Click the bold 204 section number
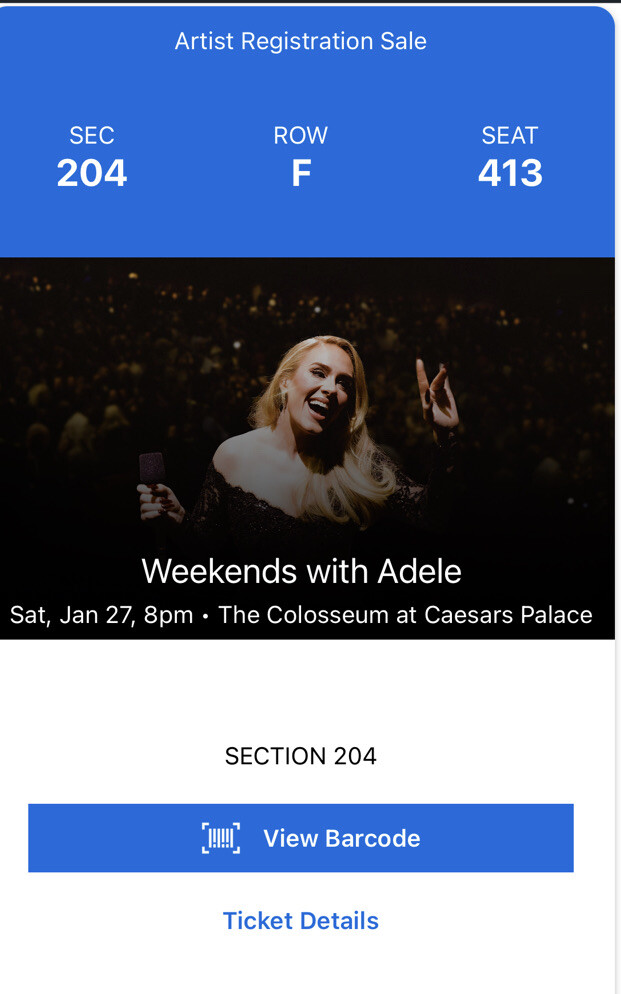Image resolution: width=621 pixels, height=994 pixels. pos(91,173)
